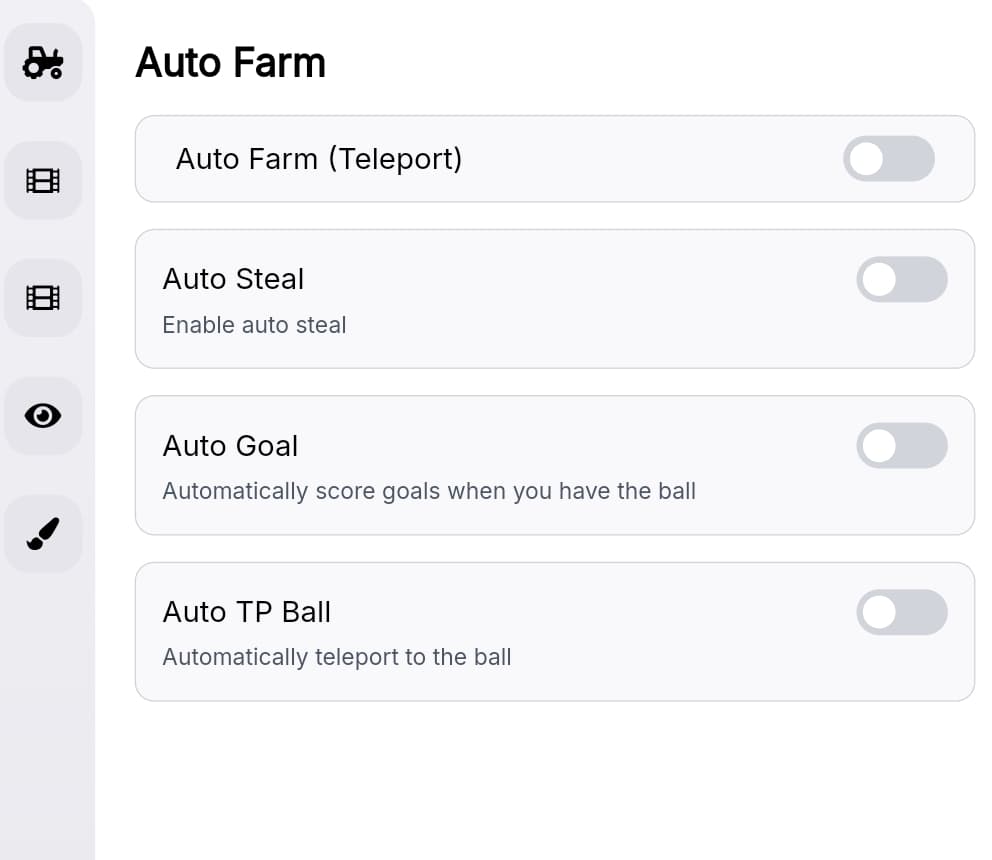Select the upper film strip sidebar icon
This screenshot has width=992, height=860.
[x=43, y=180]
